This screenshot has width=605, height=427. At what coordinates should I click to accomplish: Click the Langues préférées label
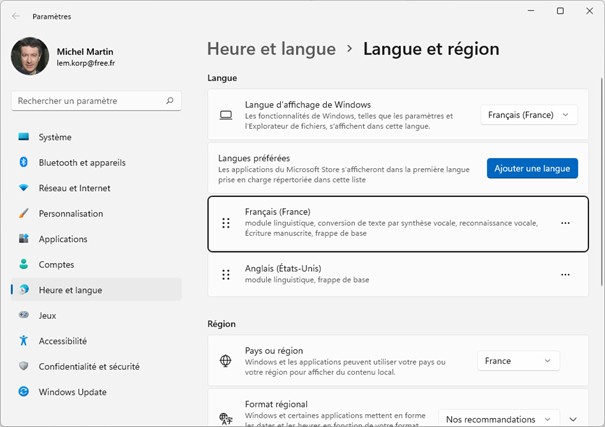click(254, 158)
